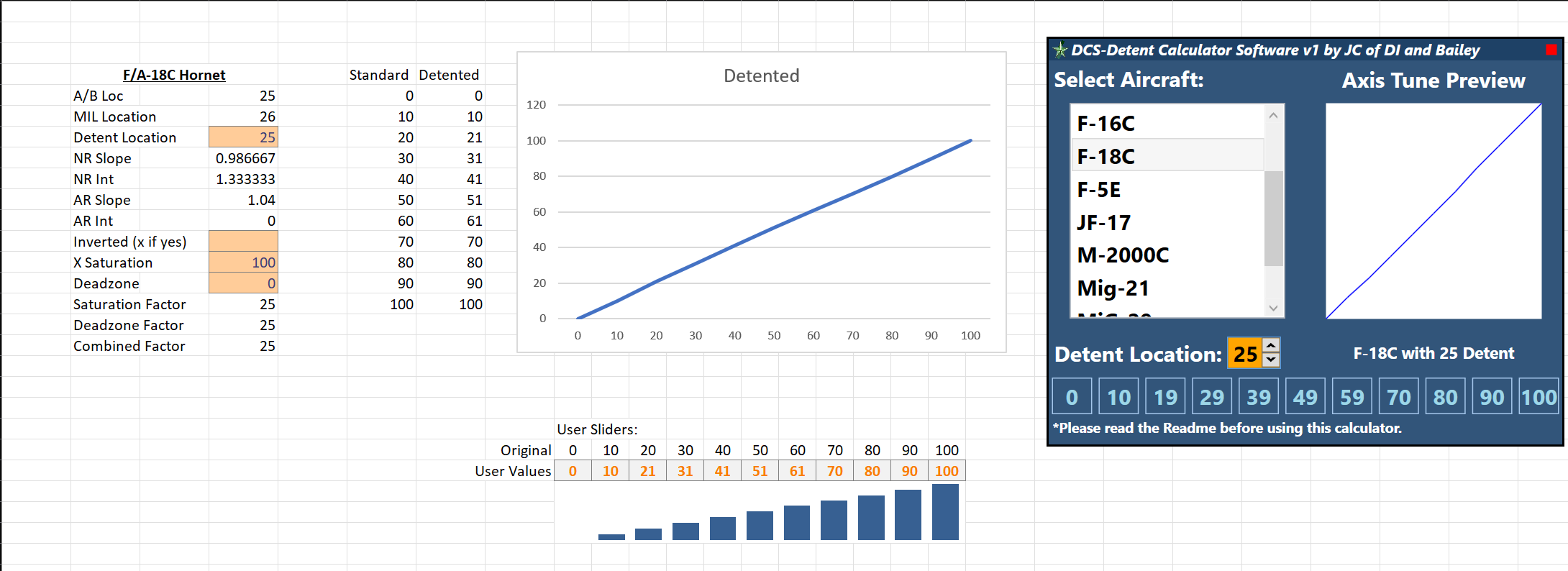The width and height of the screenshot is (1568, 571).
Task: Choose JF-17 from aircraft list
Action: point(1168,222)
